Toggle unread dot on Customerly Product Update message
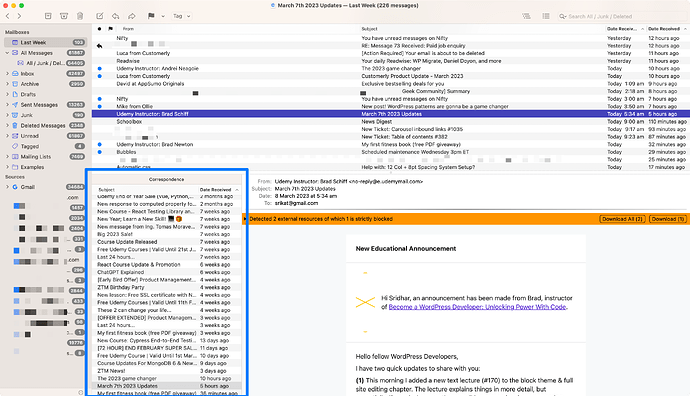Viewport: 690px width, 396px height. 99,76
